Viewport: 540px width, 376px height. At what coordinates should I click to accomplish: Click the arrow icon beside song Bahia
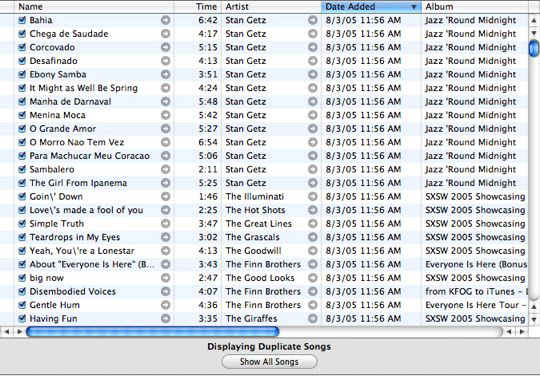[166, 20]
